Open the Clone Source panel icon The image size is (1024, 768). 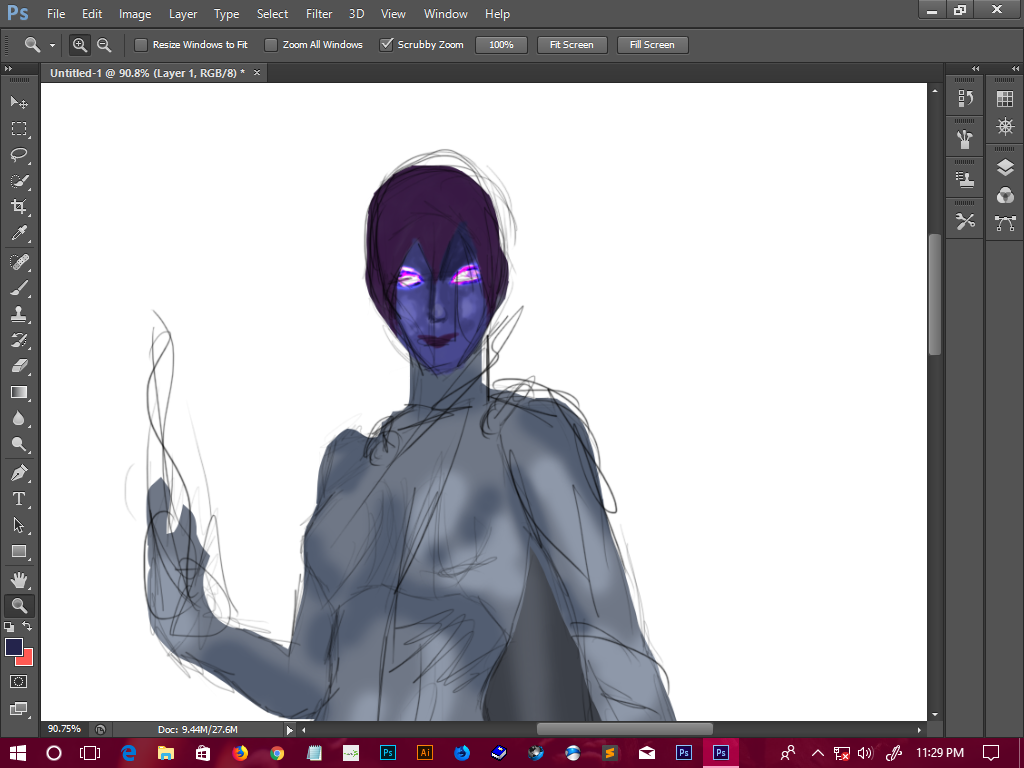coord(965,180)
